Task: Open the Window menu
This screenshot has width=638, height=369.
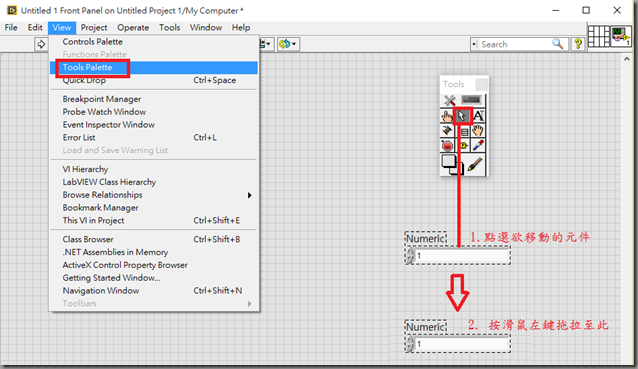Action: [206, 28]
